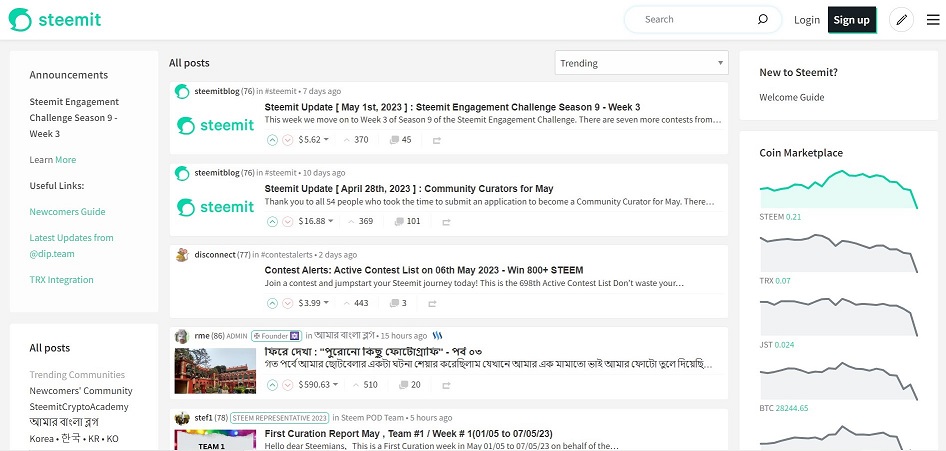Click the search magnifier icon

(x=763, y=19)
